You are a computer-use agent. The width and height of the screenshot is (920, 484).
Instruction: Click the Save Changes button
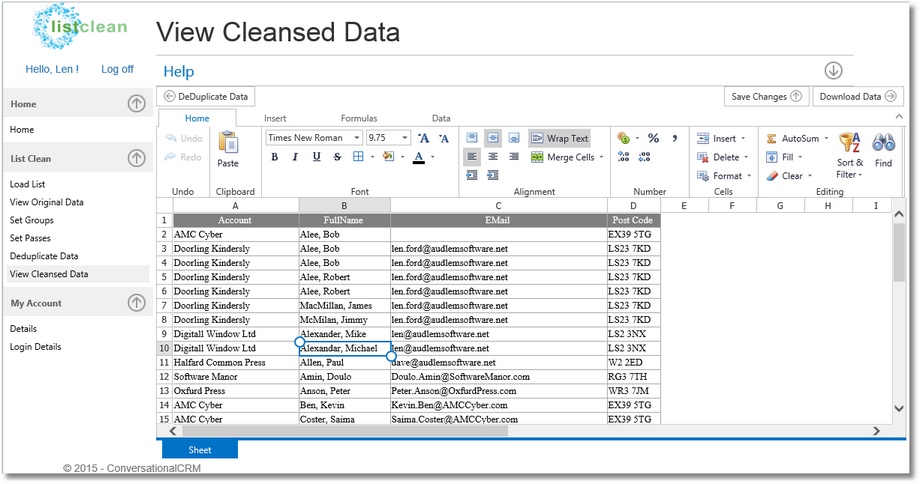pyautogui.click(x=766, y=96)
